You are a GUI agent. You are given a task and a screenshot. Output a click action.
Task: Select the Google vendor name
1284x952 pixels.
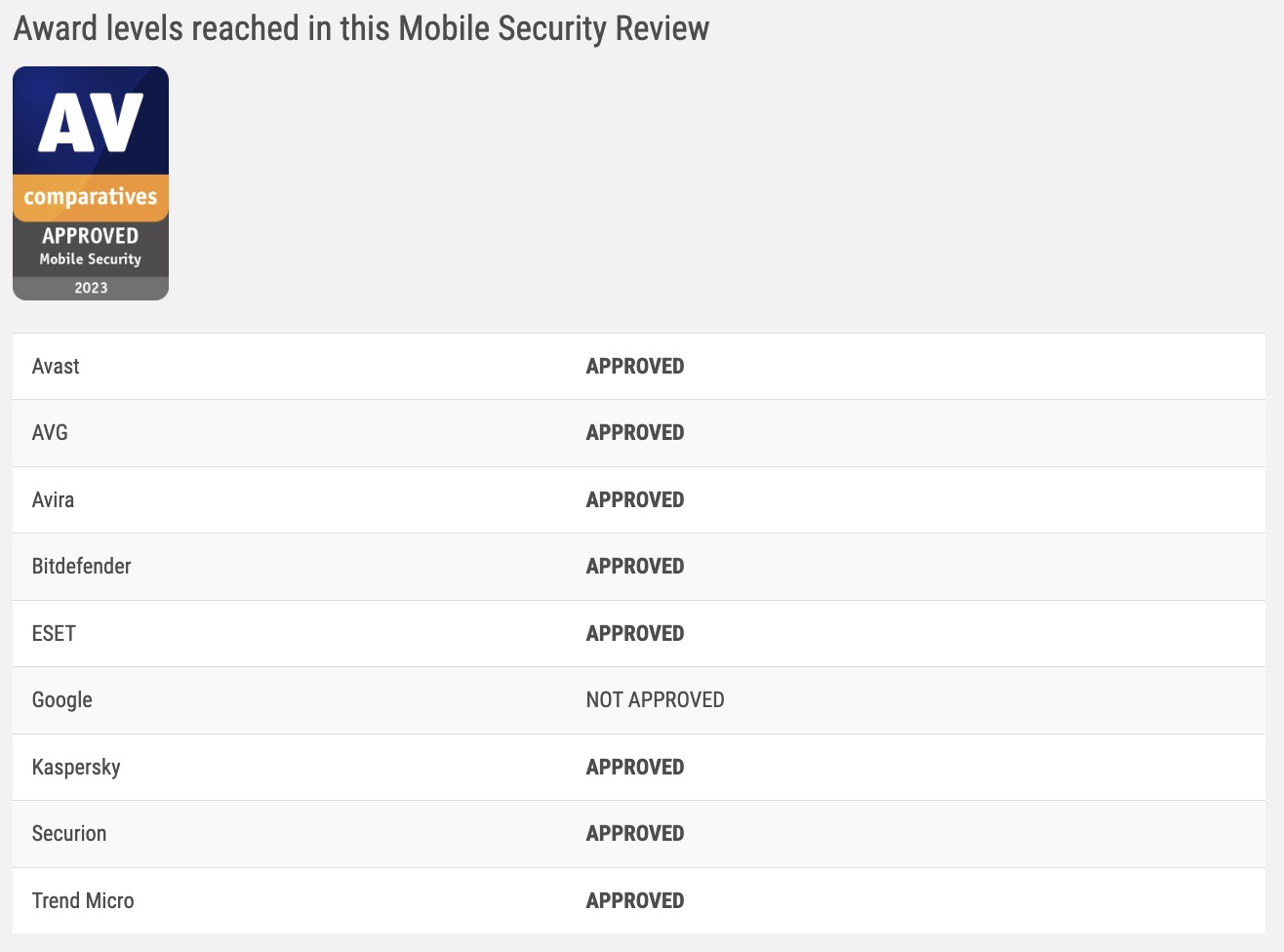61,700
